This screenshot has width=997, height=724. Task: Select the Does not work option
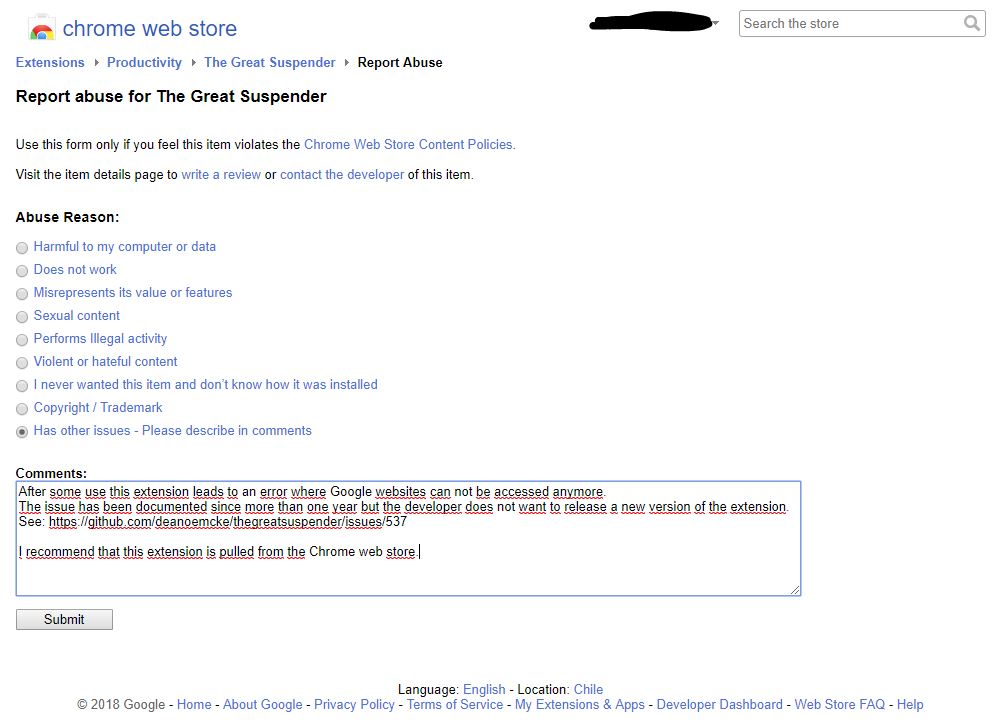click(22, 271)
